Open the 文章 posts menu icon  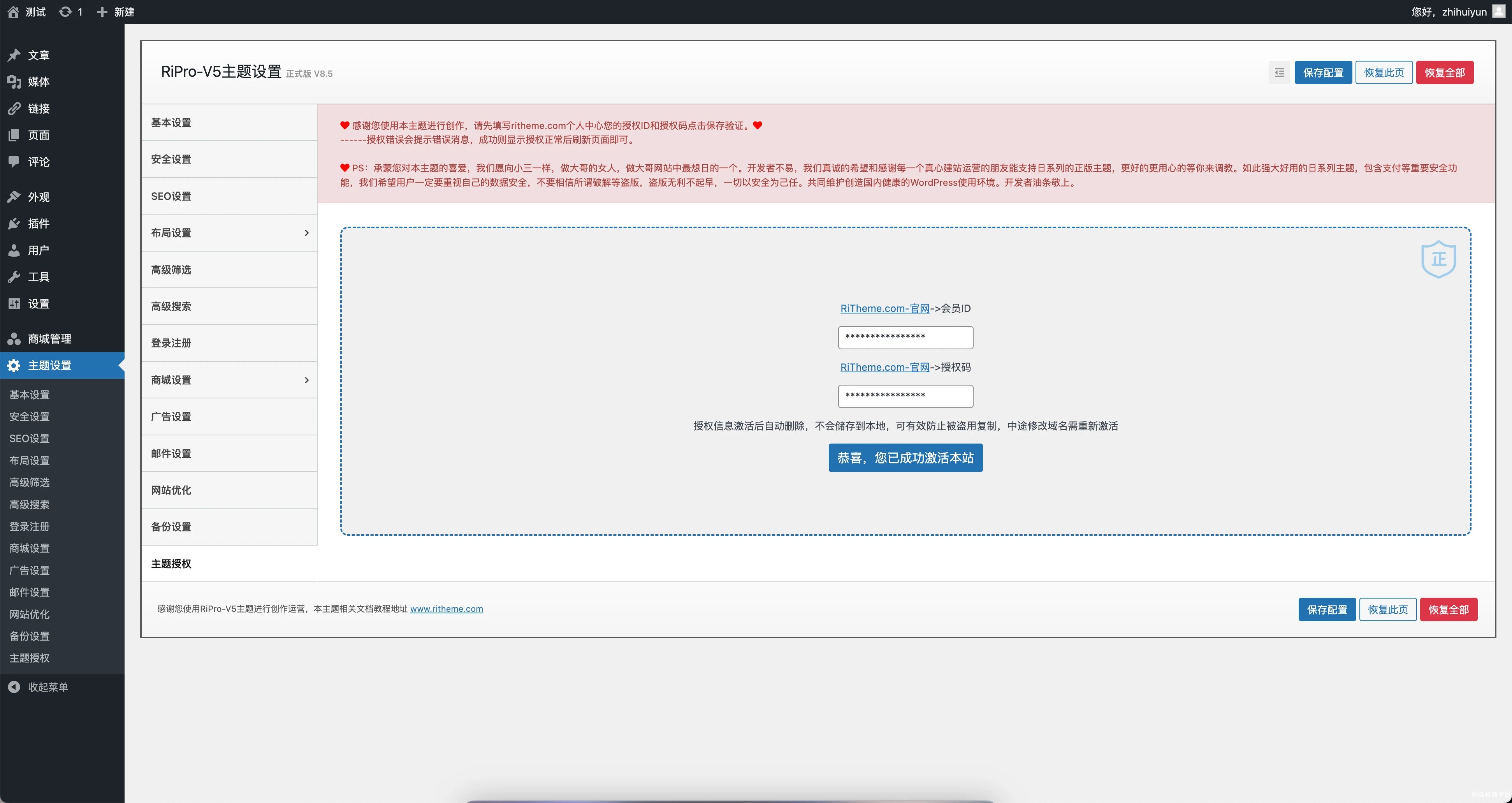click(x=14, y=55)
